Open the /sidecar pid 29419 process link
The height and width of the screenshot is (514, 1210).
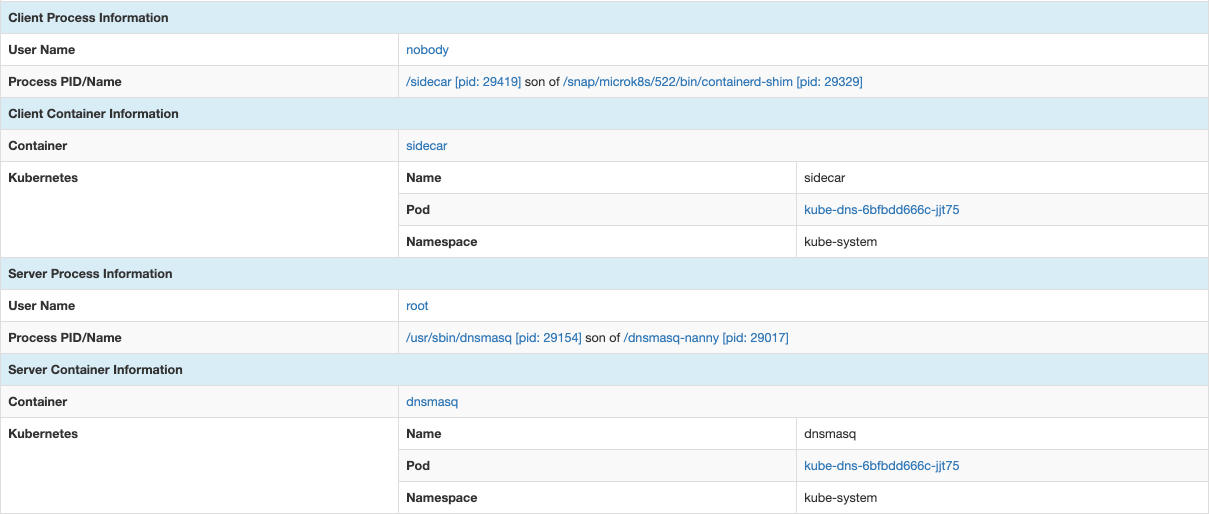click(x=463, y=82)
